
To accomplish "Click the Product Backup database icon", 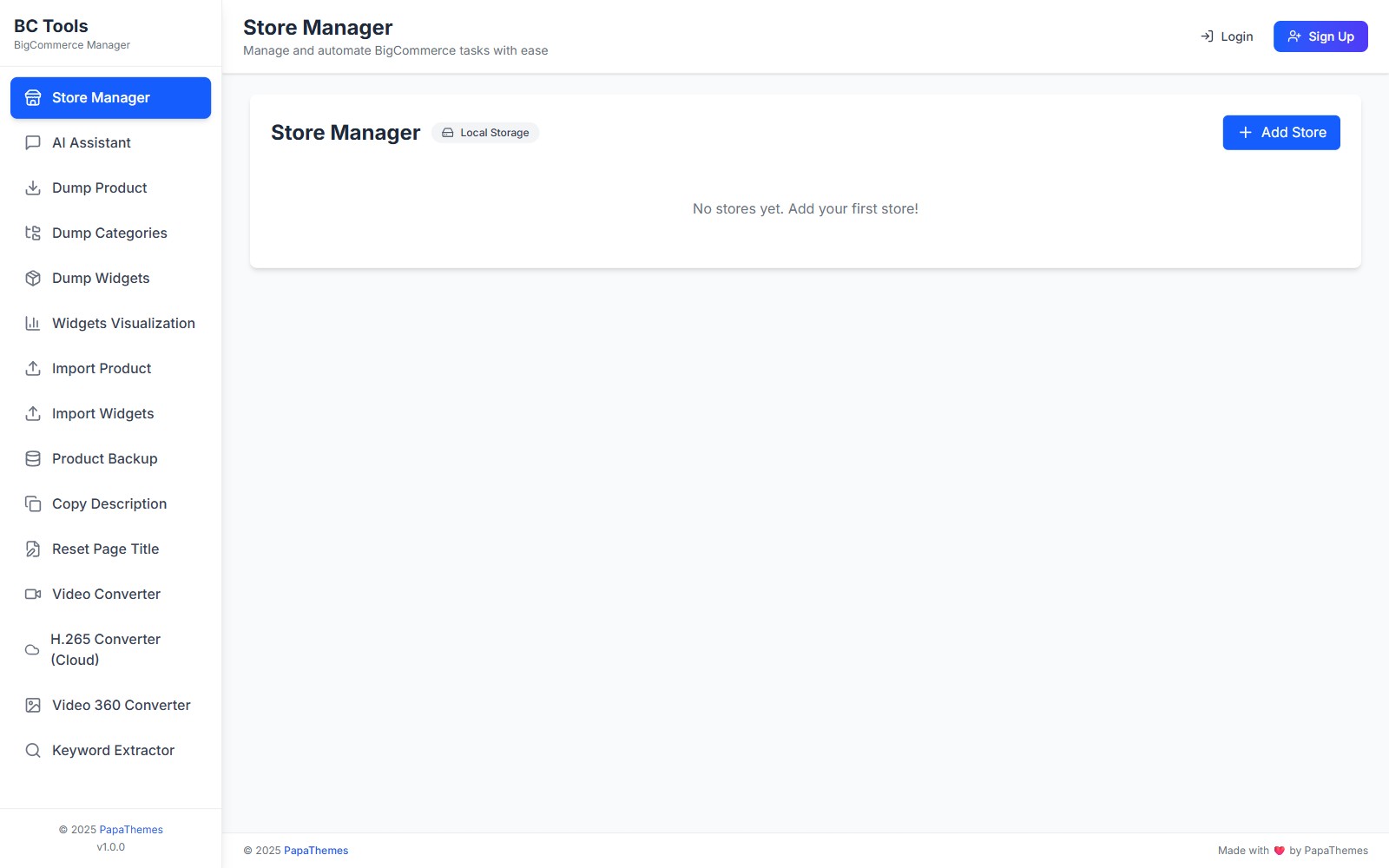I will click(x=33, y=459).
